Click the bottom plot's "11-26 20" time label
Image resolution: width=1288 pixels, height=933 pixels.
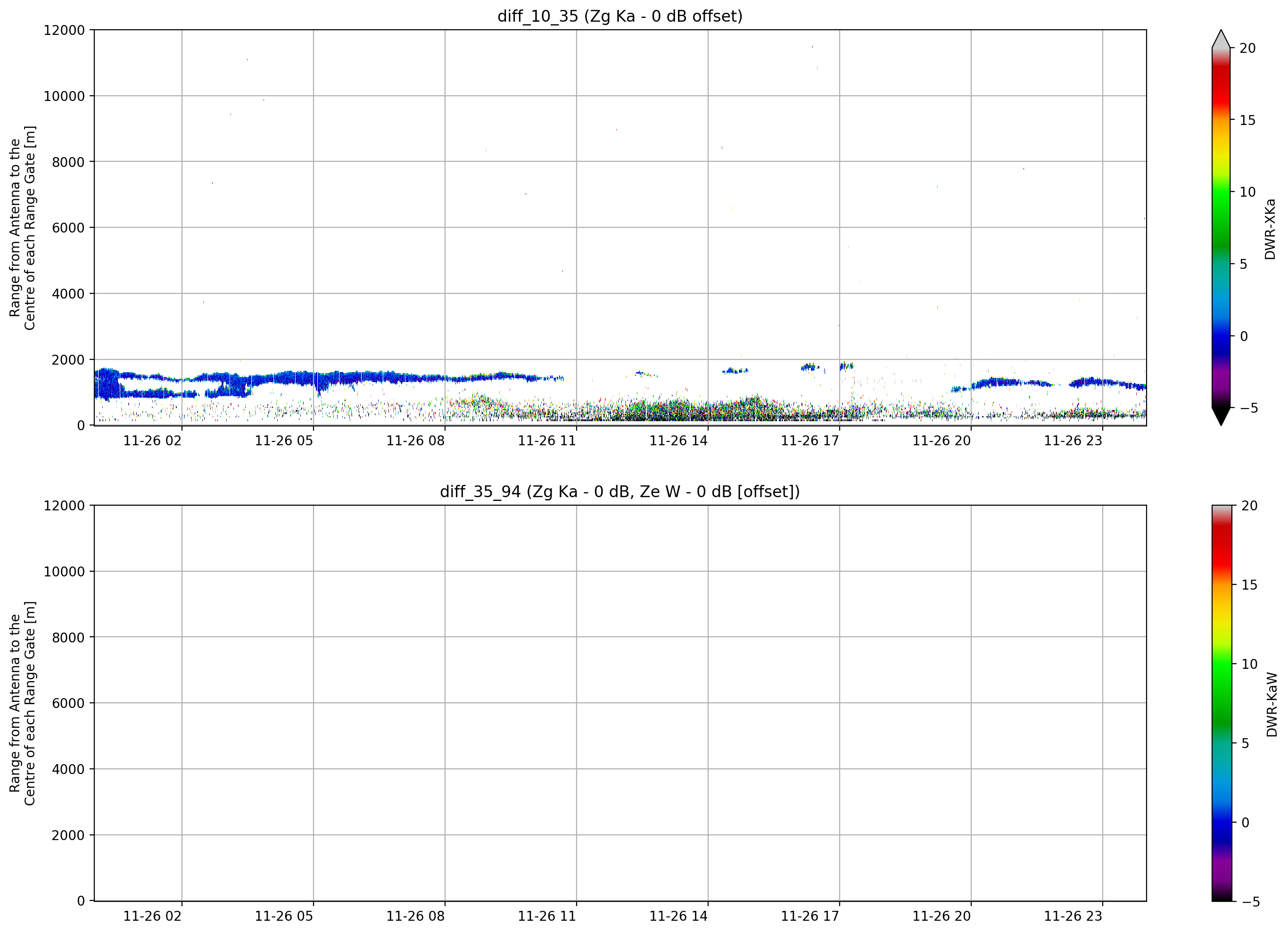click(x=941, y=916)
